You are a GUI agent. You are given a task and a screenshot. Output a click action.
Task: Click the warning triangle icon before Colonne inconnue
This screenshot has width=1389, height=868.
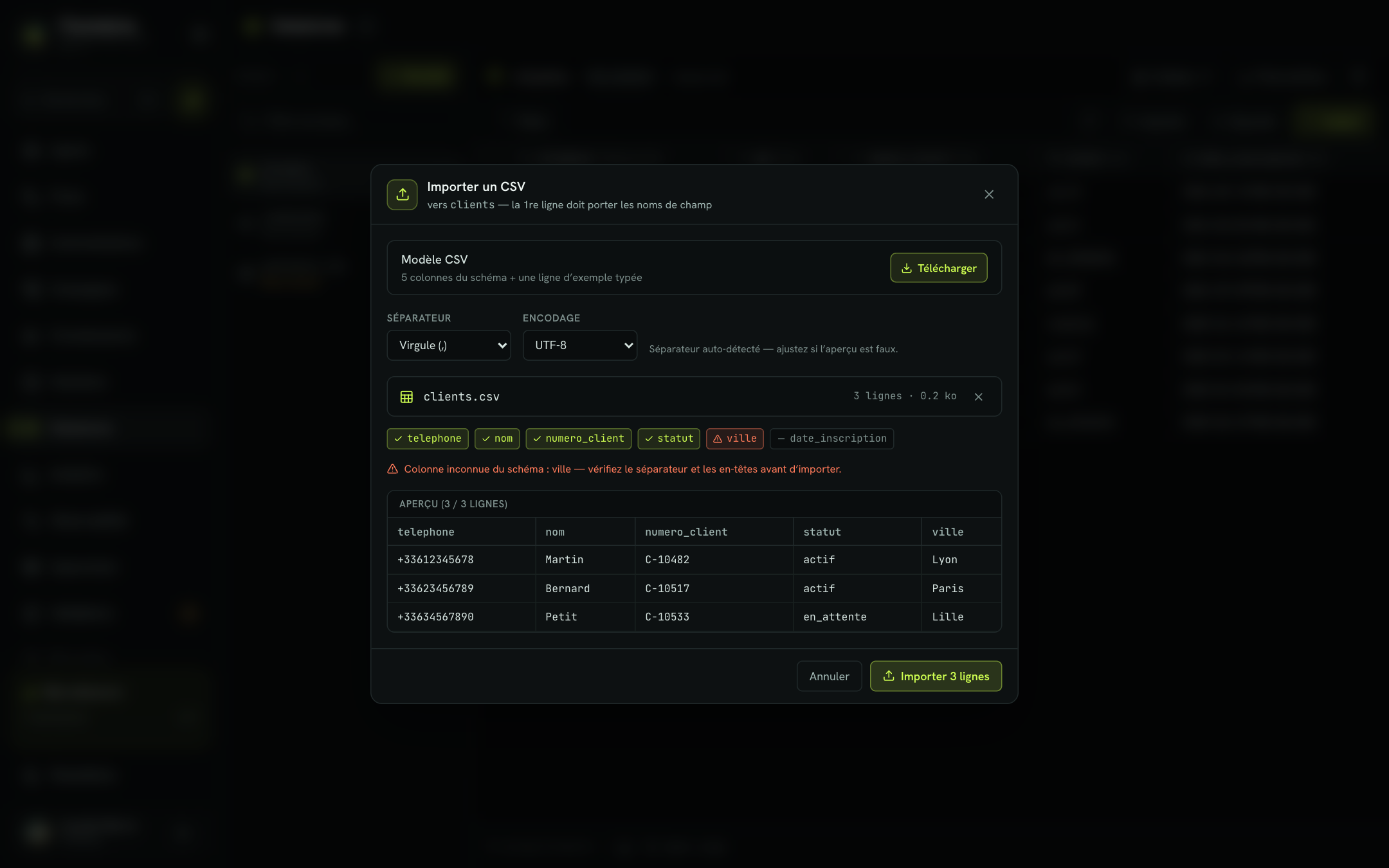point(392,469)
